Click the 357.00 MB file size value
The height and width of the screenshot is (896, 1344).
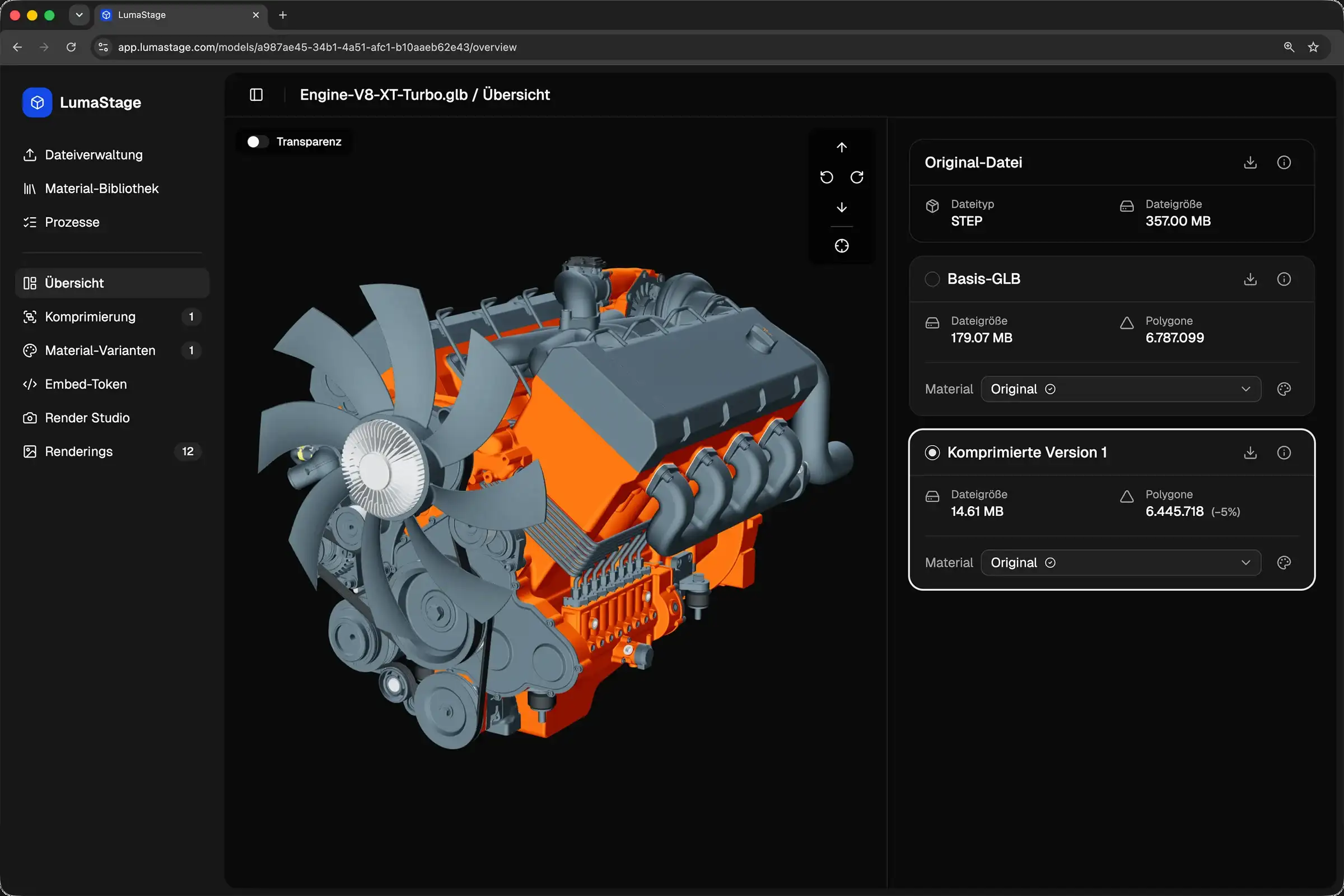point(1178,221)
